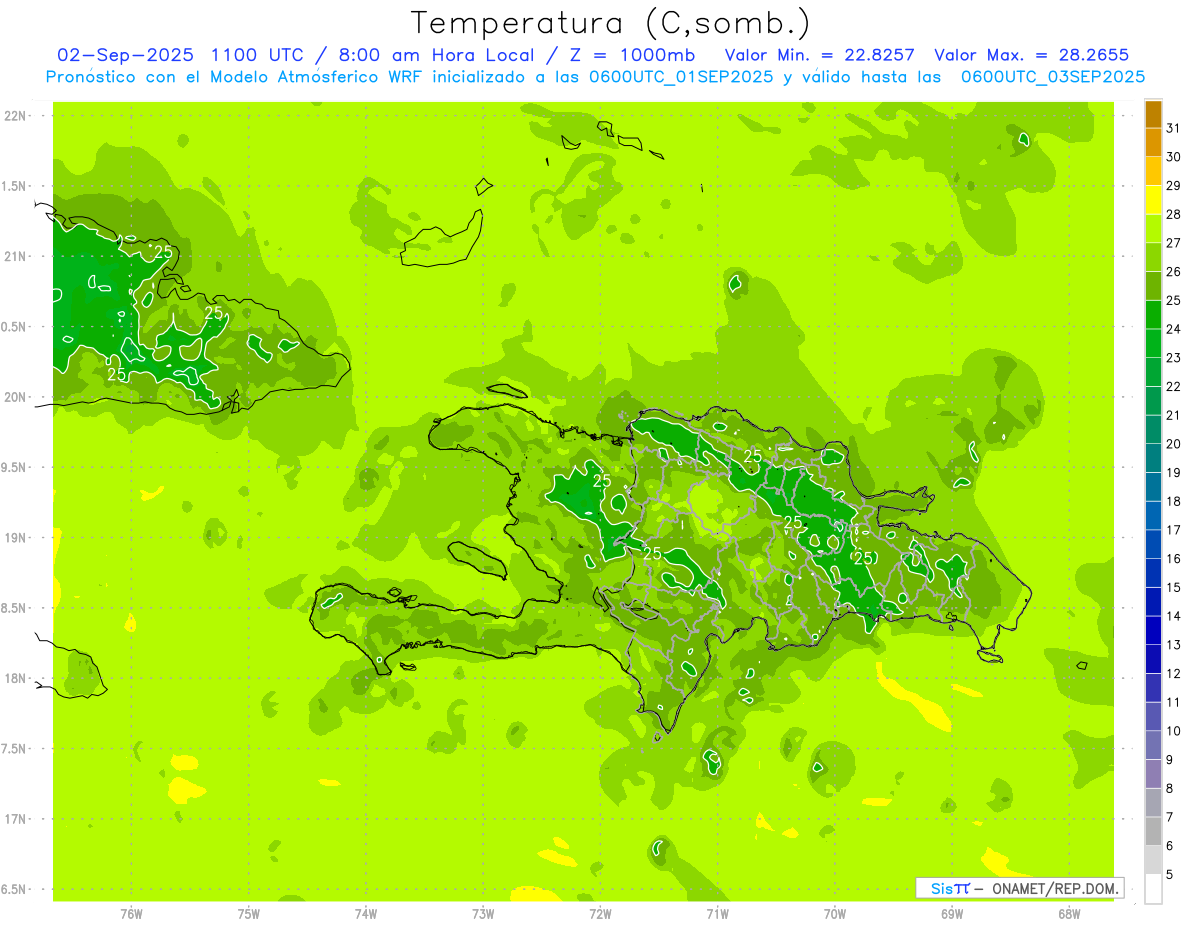The image size is (1200, 927).
Task: Click the "20N" latitude axis label
Action: (16, 397)
